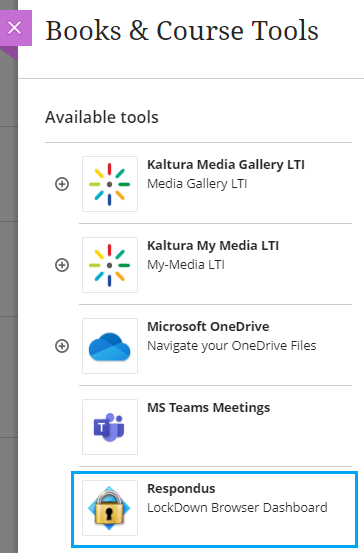Click the 'Books & Course Tools' panel title
This screenshot has width=364, height=553.
(x=182, y=30)
